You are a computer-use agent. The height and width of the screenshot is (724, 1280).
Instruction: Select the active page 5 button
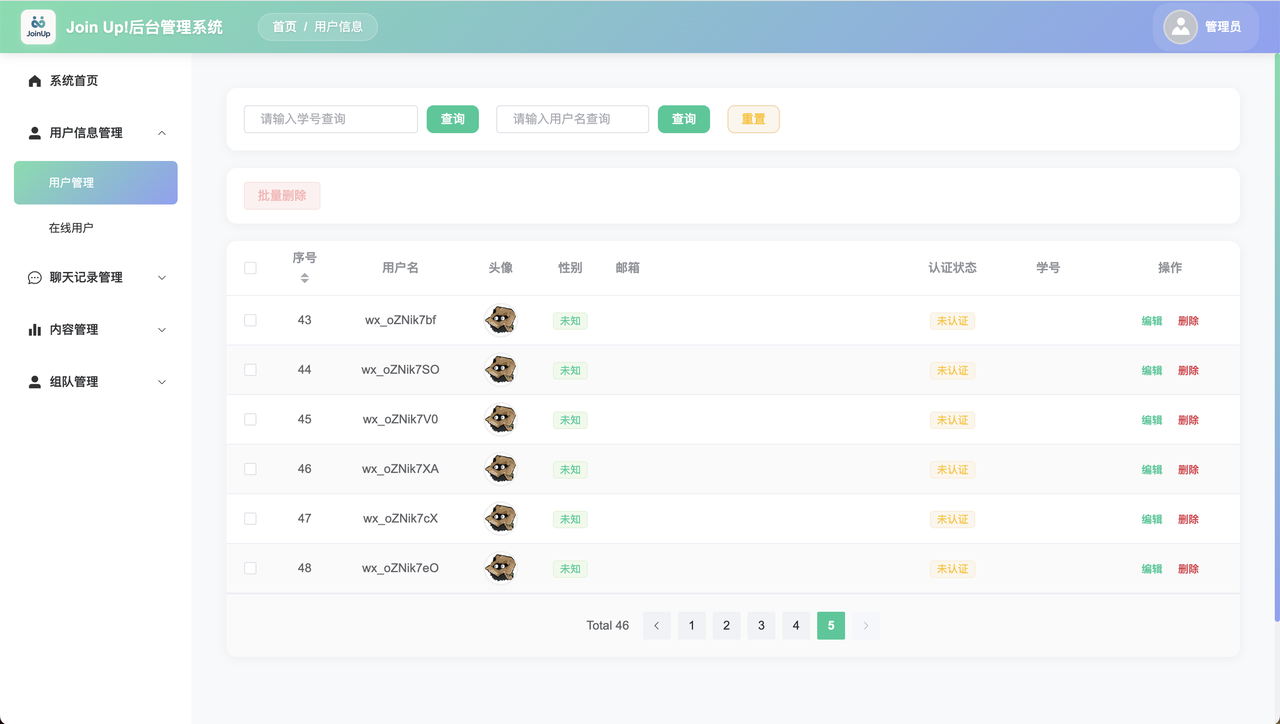[x=831, y=626]
